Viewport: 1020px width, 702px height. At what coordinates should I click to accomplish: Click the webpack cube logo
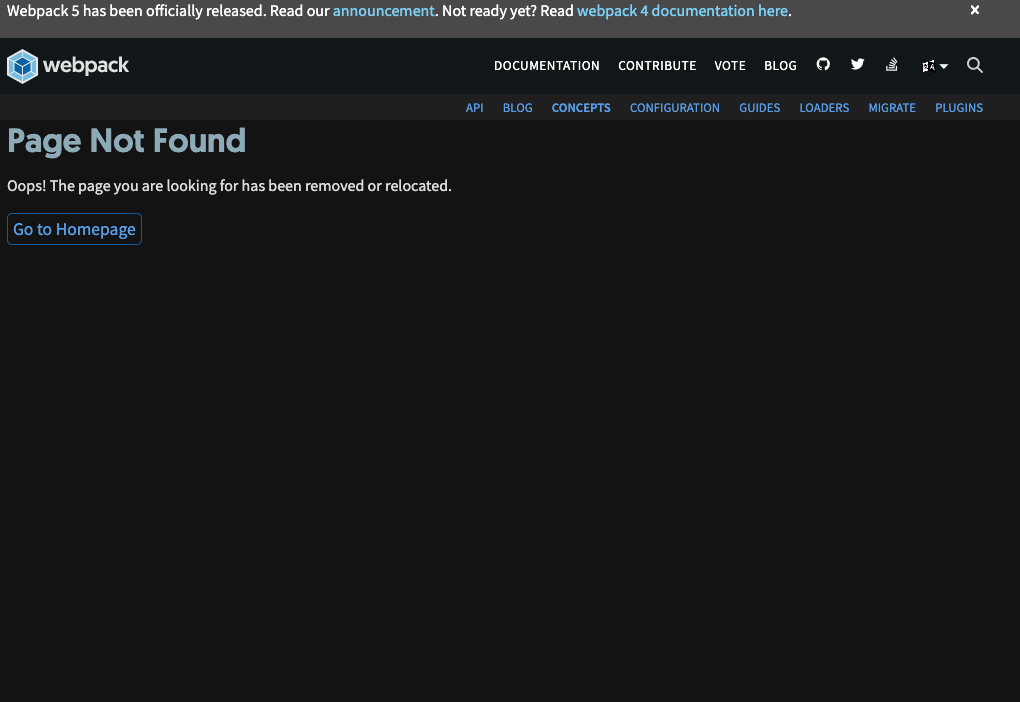click(23, 66)
